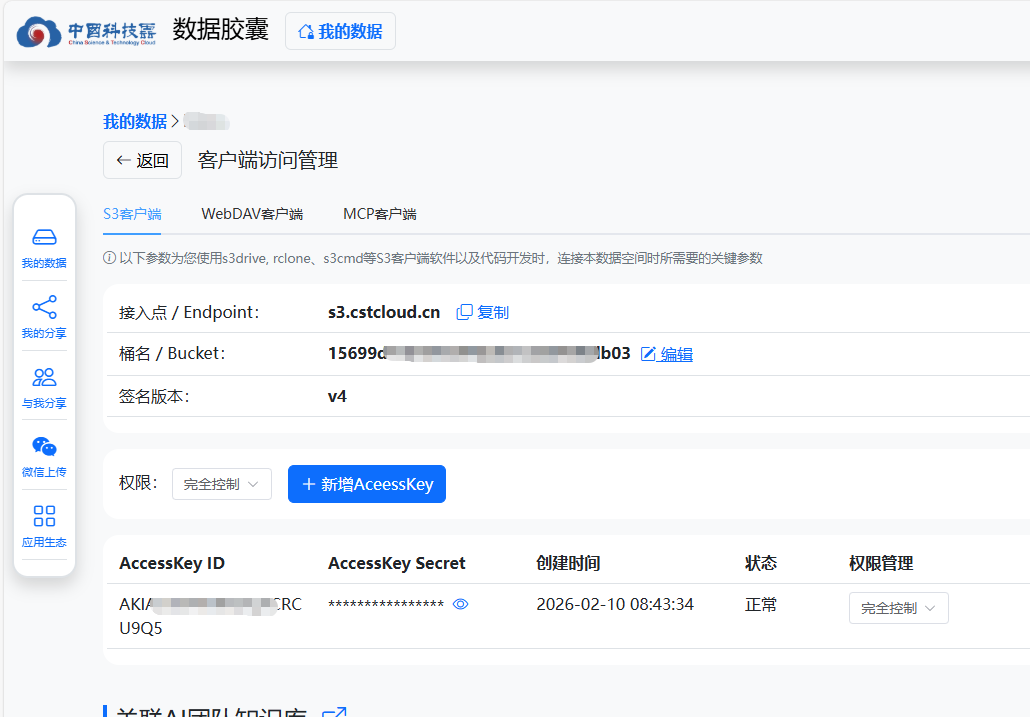Screen dimensions: 1030x717
Task: Open the external link icon at bottom
Action: (334, 712)
